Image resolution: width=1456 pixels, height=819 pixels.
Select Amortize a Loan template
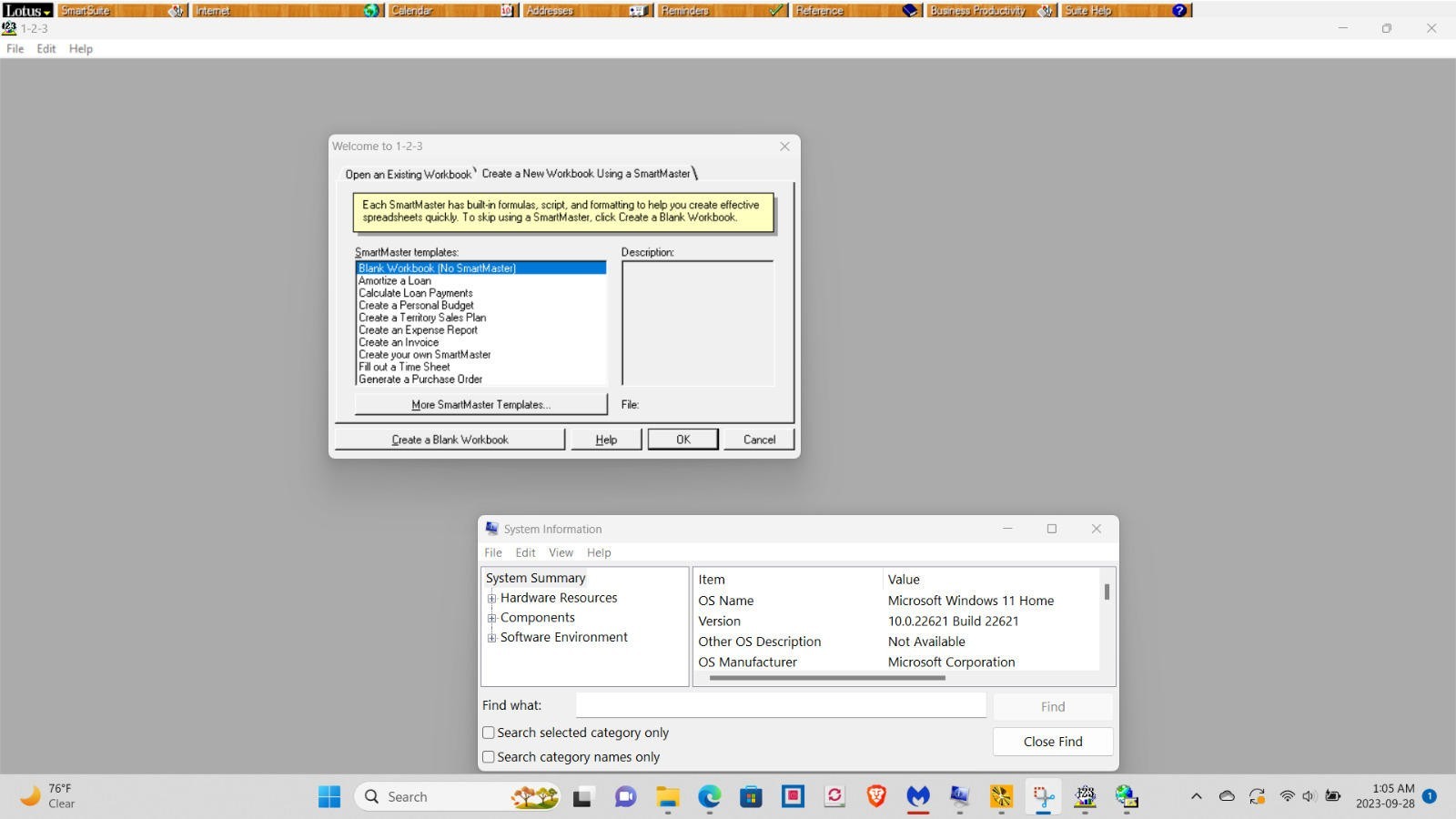pos(395,281)
